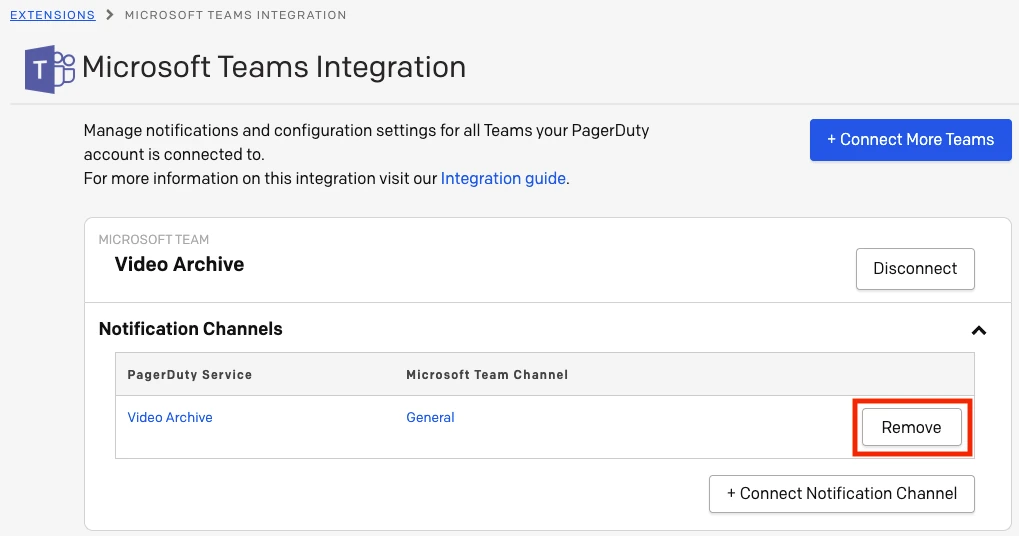The width and height of the screenshot is (1019, 536).
Task: Click the Microsoft Teams logo icon
Action: pyautogui.click(x=49, y=69)
